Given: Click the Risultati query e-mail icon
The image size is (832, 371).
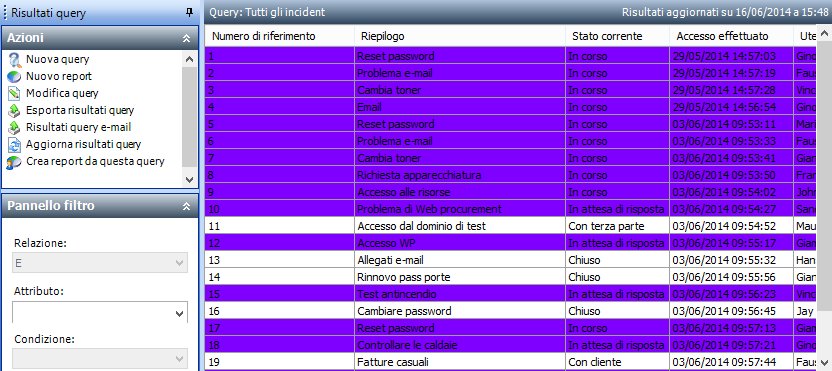Looking at the screenshot, I should 14,127.
